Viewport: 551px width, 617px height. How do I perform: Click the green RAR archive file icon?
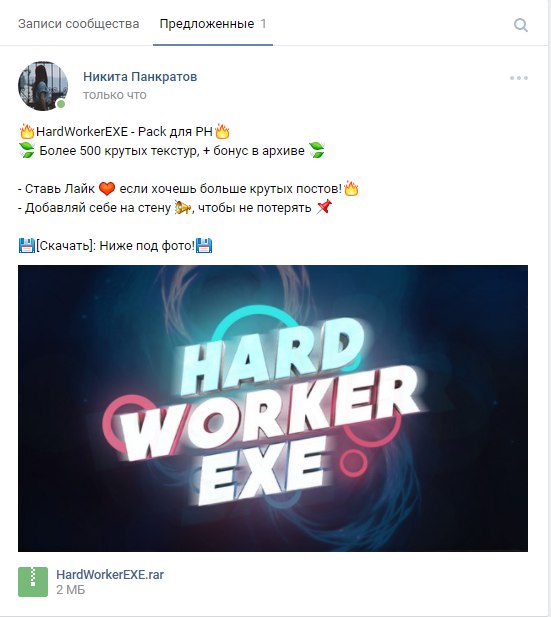33,582
